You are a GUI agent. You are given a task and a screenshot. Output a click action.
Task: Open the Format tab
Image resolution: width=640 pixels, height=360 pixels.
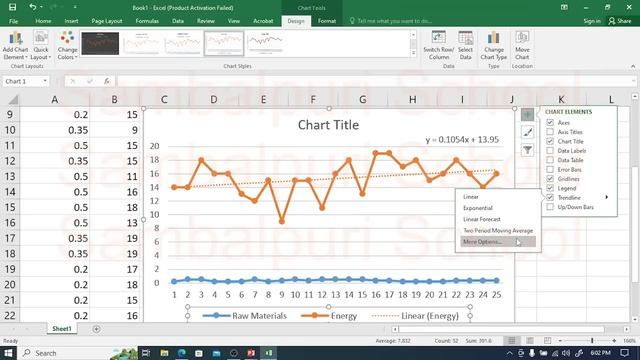327,21
